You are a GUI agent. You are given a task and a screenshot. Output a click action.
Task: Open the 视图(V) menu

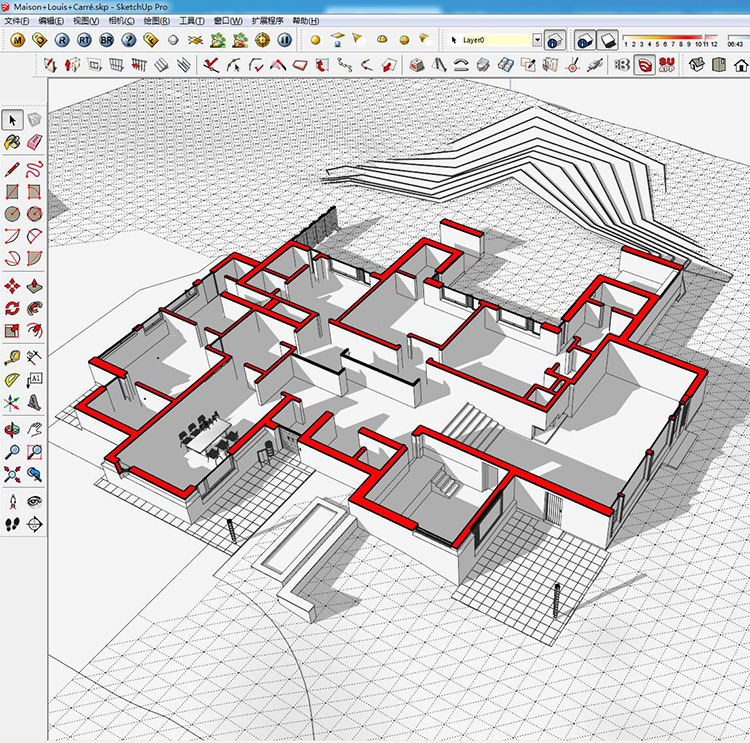[x=86, y=21]
